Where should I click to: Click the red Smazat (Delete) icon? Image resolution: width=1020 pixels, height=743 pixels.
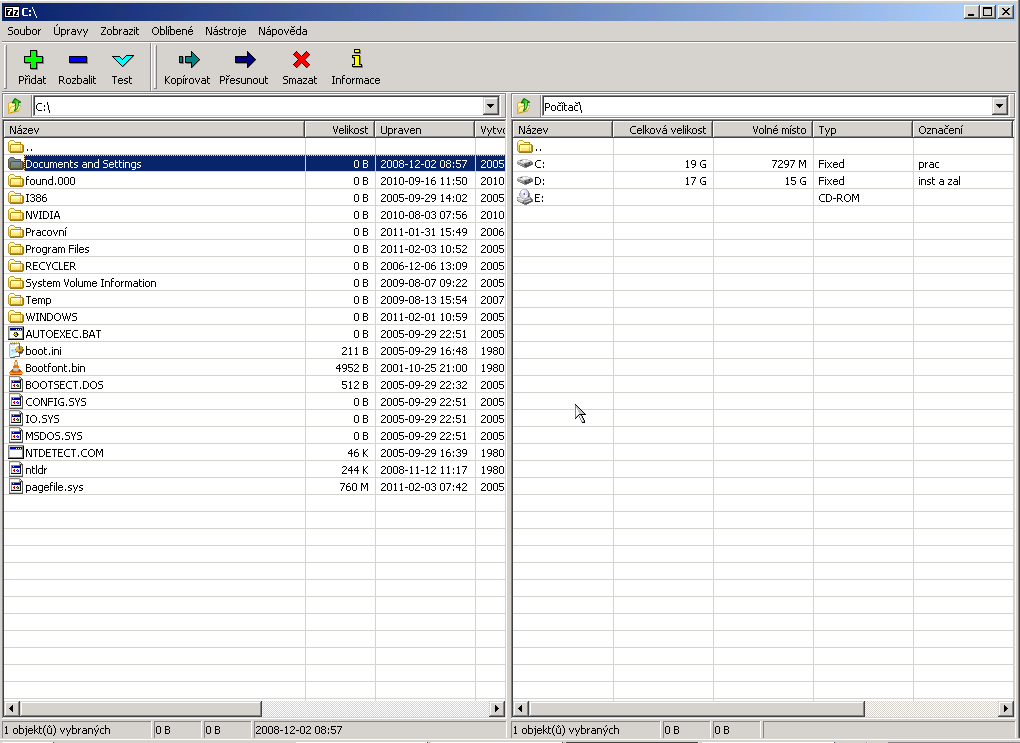pos(299,61)
